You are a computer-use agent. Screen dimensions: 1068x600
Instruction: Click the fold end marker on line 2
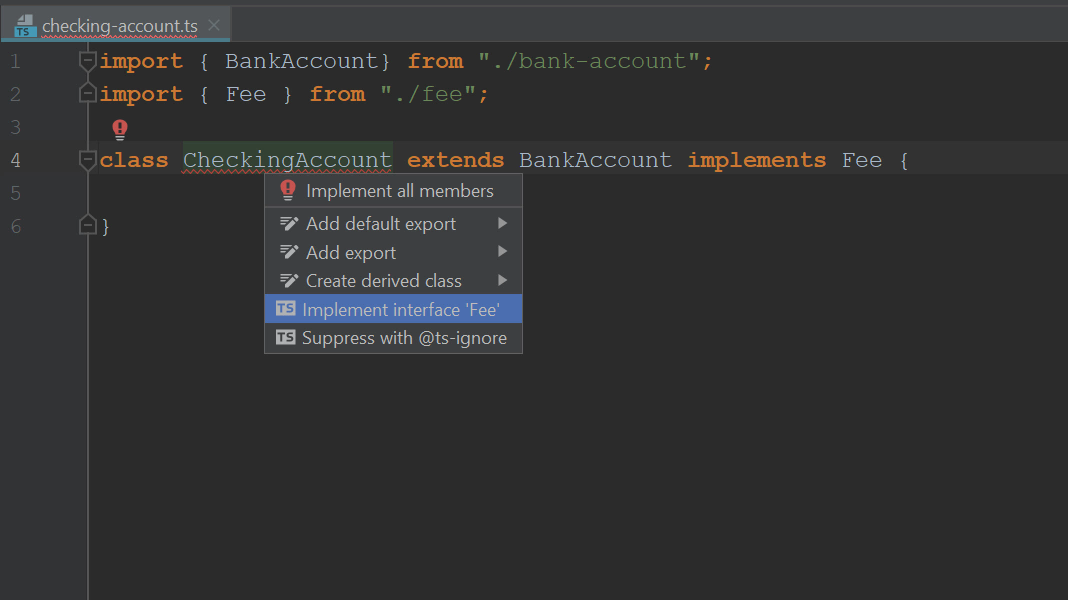pyautogui.click(x=88, y=93)
